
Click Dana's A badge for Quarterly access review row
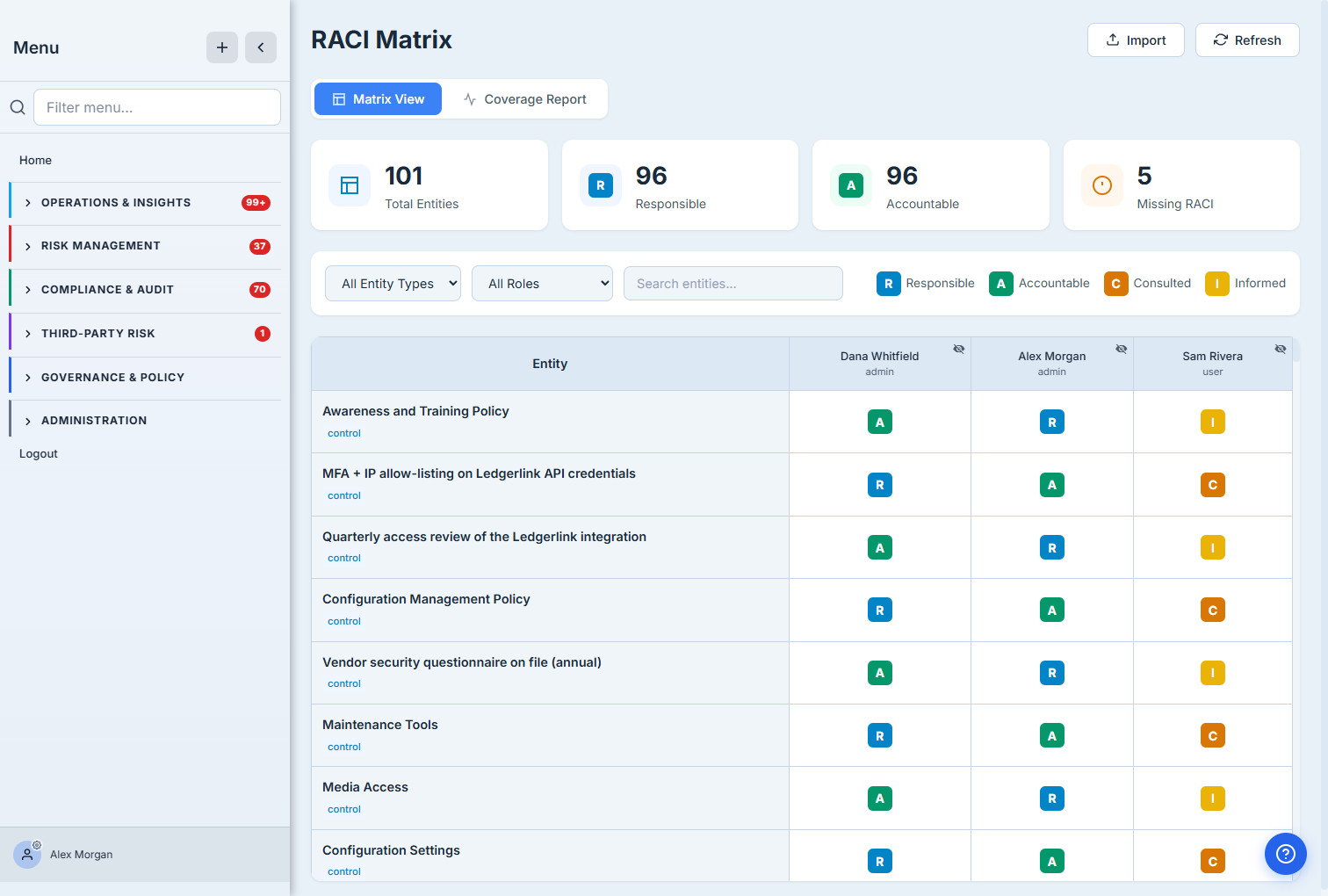tap(880, 548)
